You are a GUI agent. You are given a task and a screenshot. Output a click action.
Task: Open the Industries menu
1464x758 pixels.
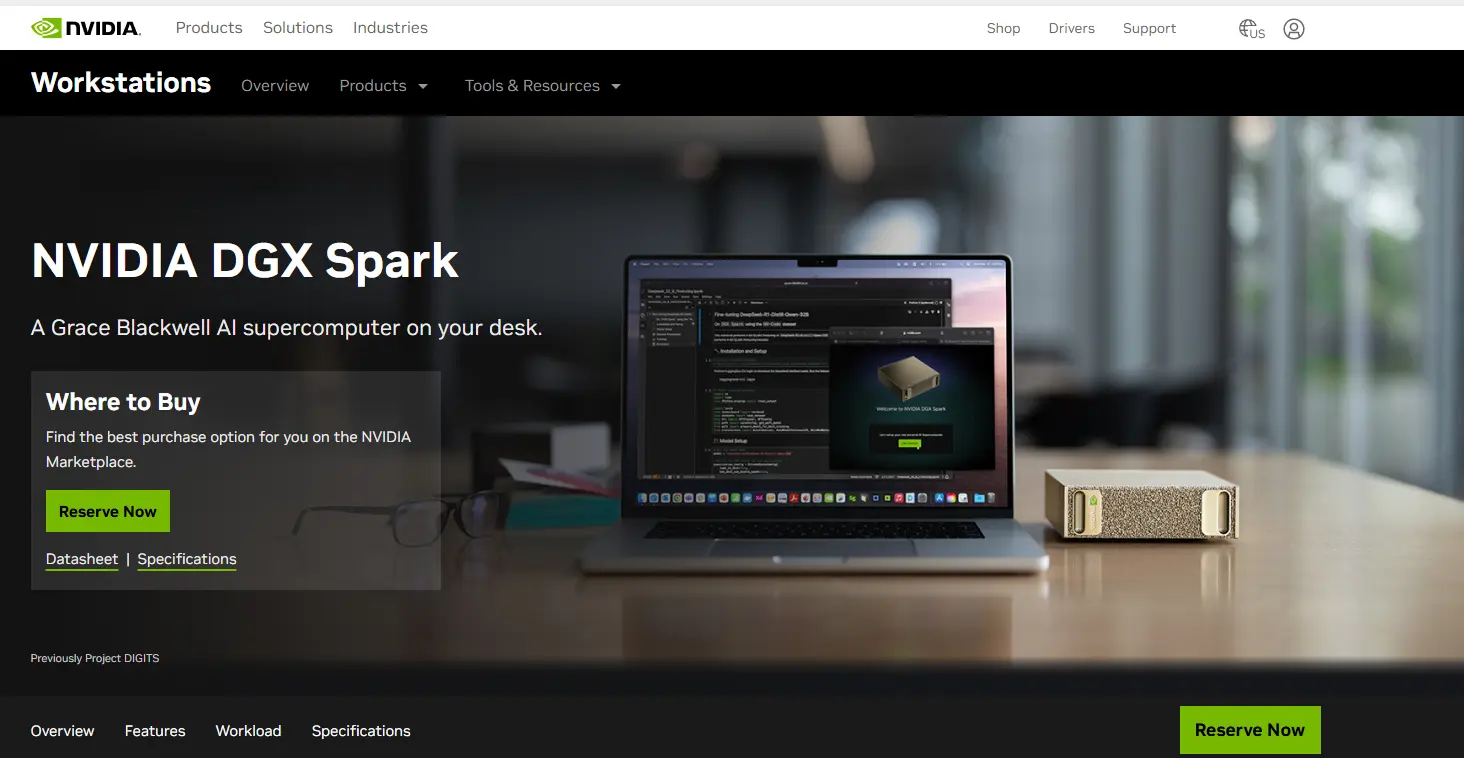(x=390, y=28)
